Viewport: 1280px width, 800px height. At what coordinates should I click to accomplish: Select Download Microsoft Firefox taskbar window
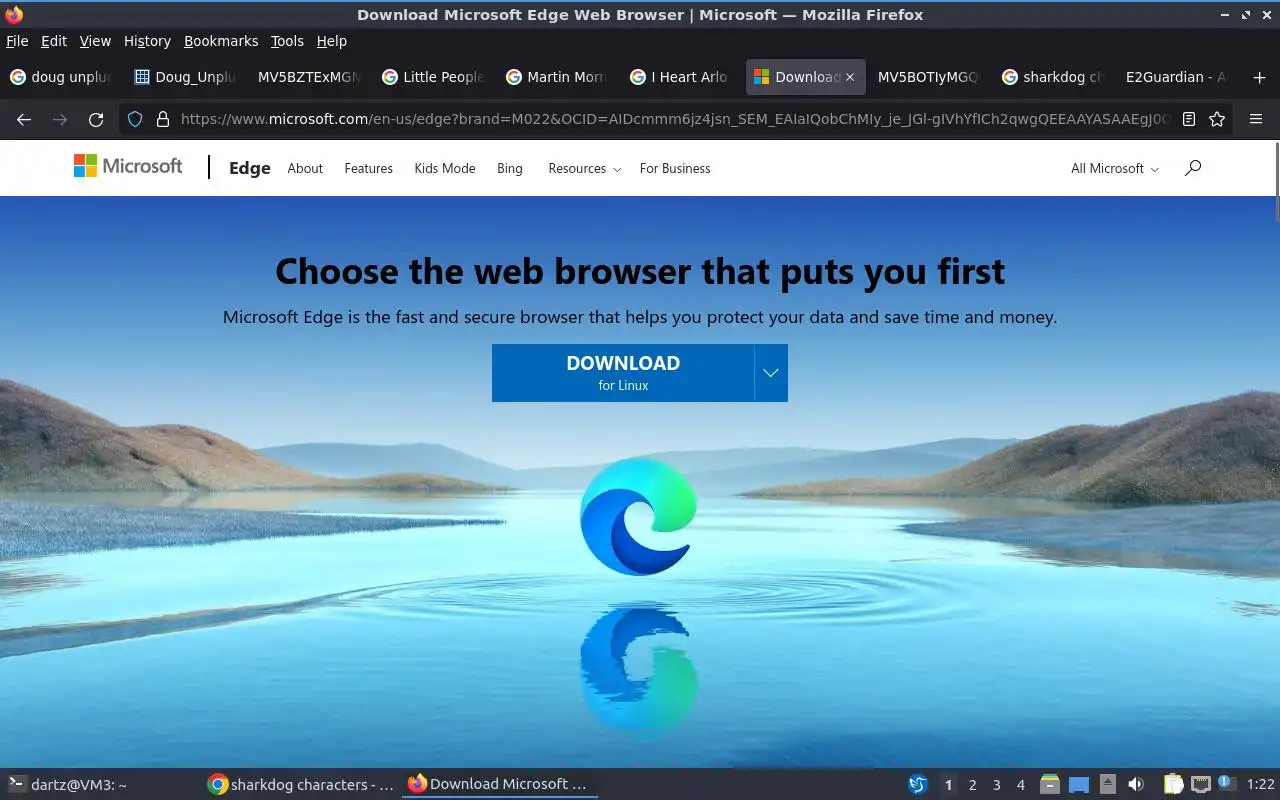tap(500, 785)
